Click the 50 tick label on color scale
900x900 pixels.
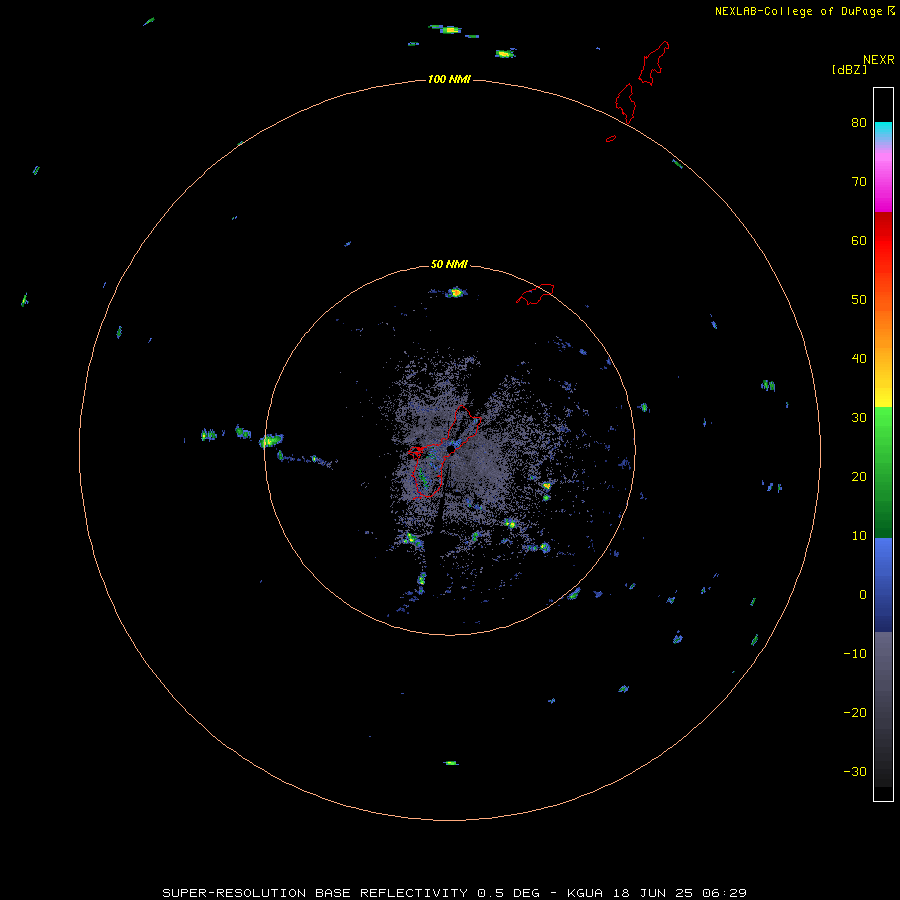859,300
